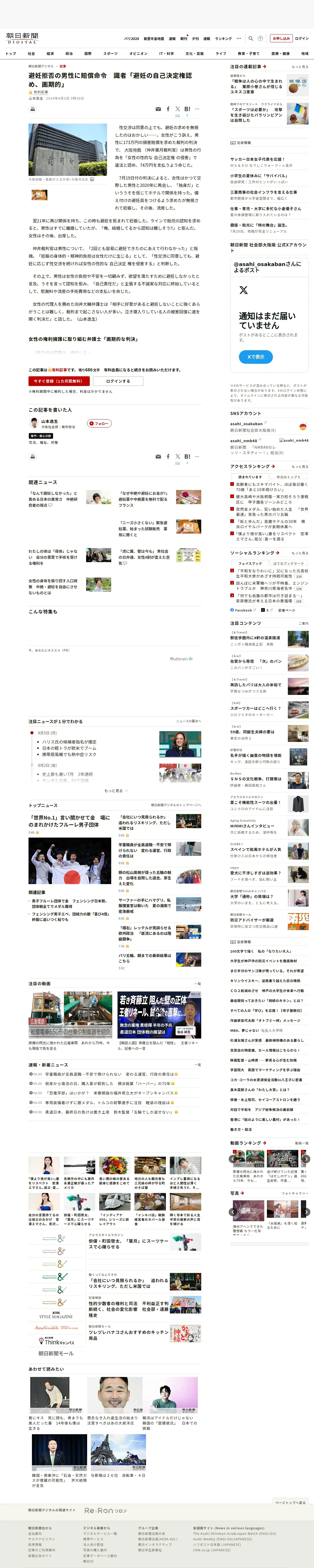Viewport: 314px width, 1568px height.
Task: Open the 医療・健康 navigation tab
Action: coord(281,54)
